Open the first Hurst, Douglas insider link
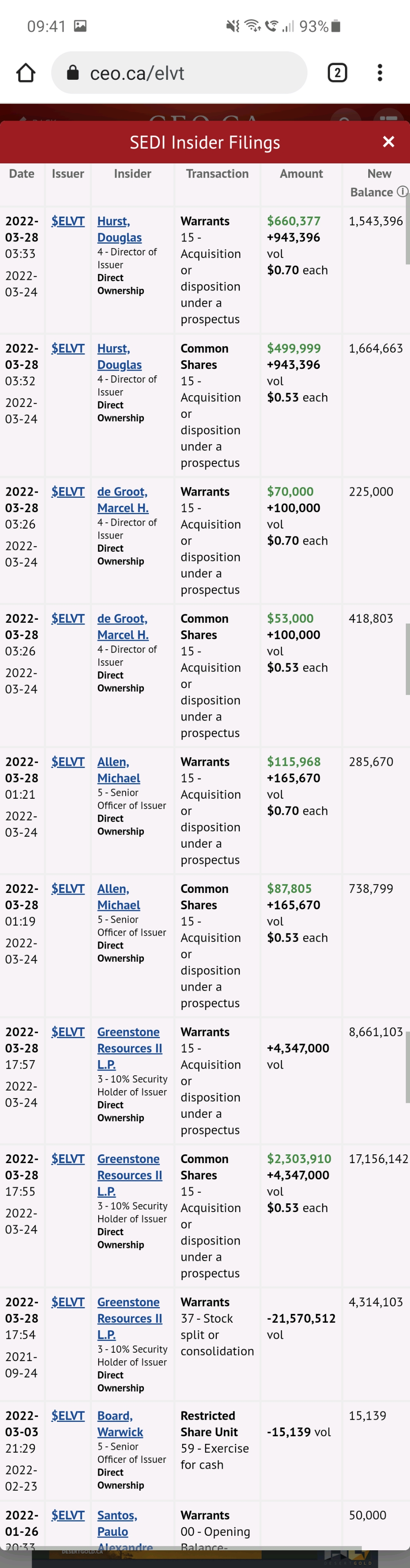The height and width of the screenshot is (1568, 410). (x=119, y=230)
